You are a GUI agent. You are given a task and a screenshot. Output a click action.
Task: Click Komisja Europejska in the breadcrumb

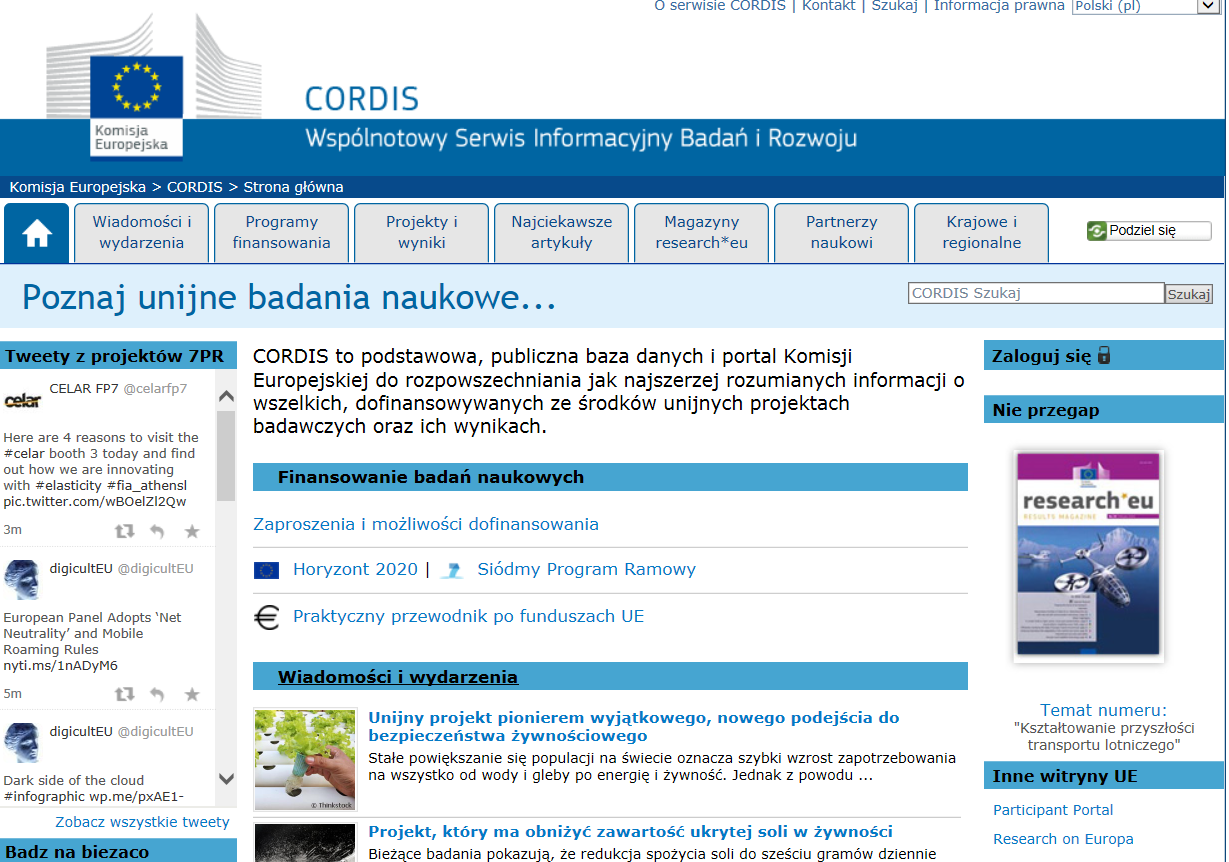(78, 187)
